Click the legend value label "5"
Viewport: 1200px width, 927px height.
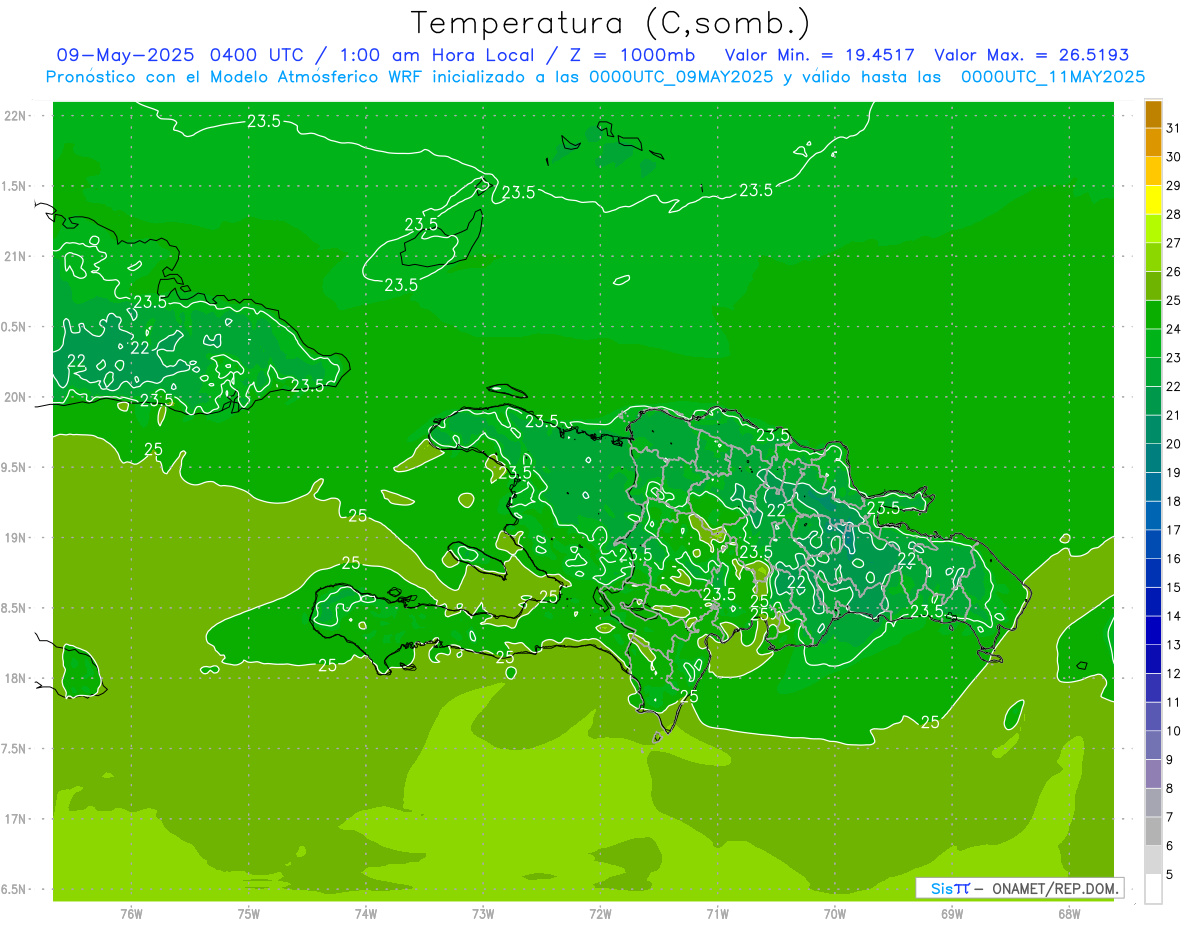coord(1171,875)
